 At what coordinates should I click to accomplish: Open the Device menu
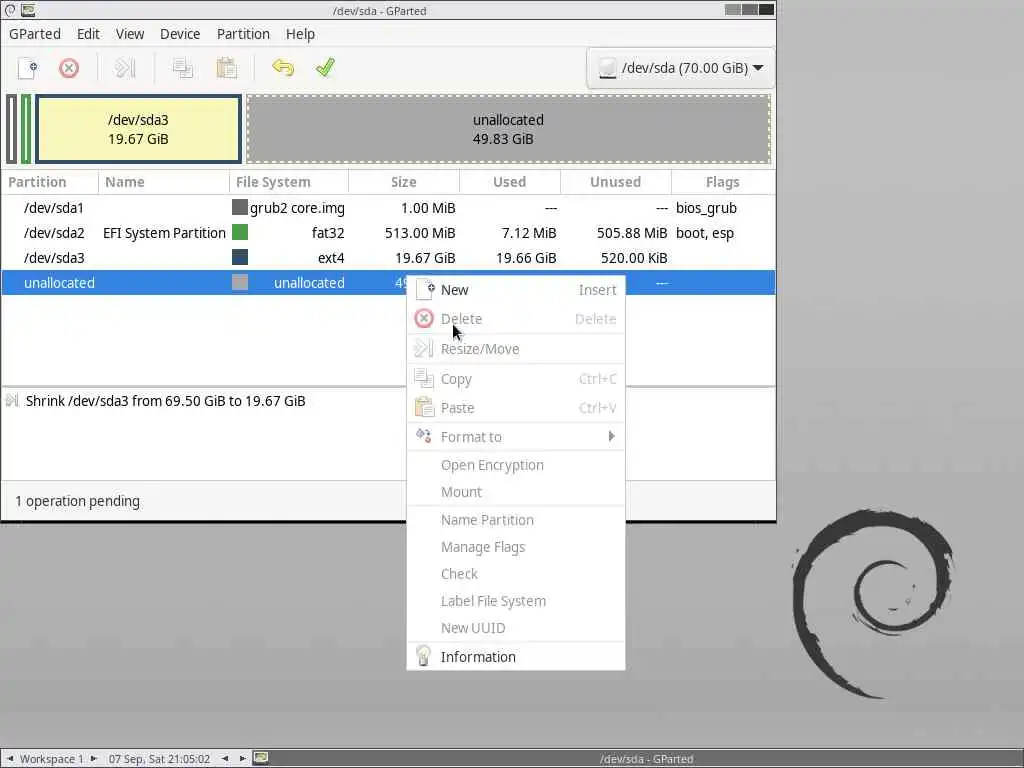(x=180, y=34)
